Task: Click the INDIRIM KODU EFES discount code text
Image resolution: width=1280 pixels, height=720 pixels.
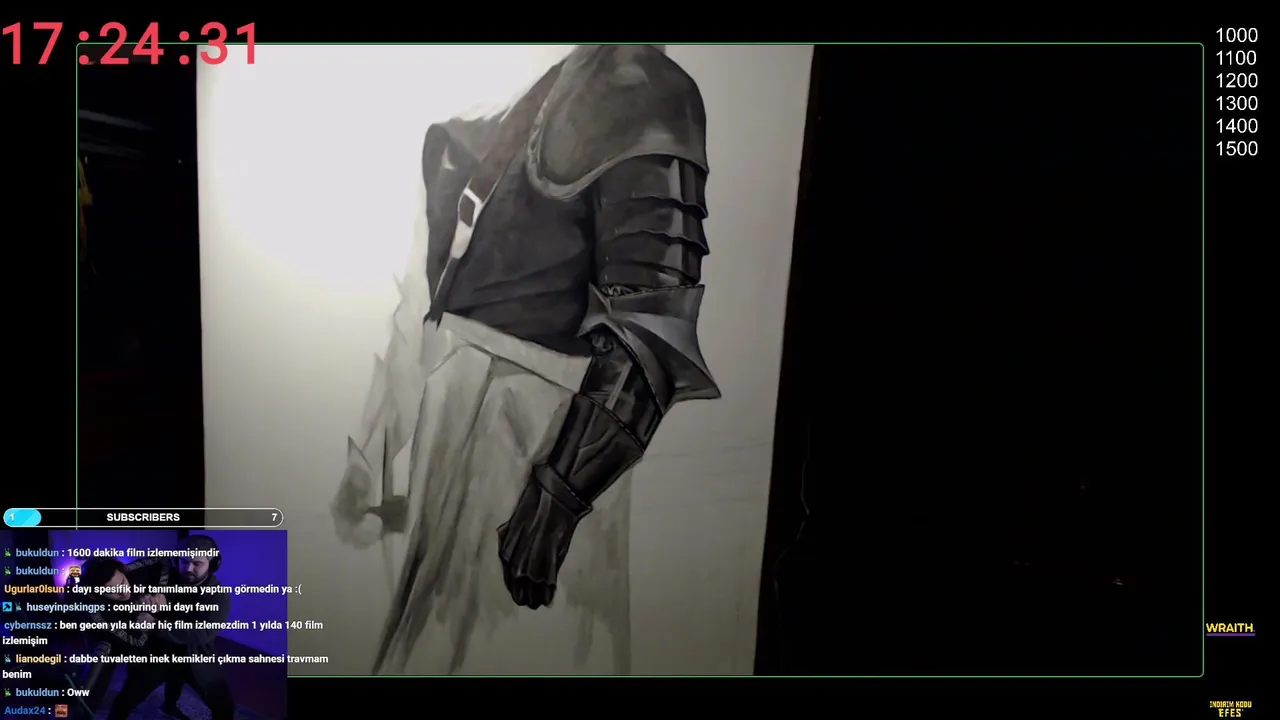Action: pyautogui.click(x=1230, y=709)
